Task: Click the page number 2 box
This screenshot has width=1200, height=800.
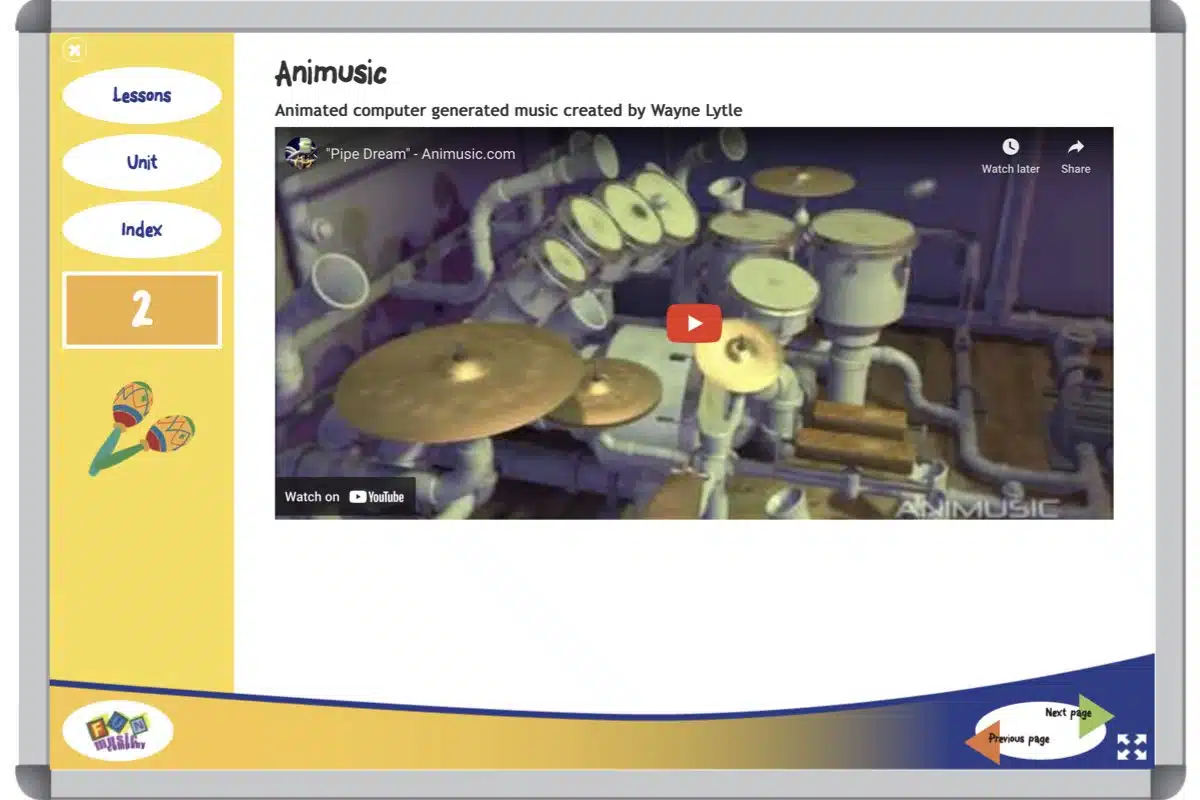Action: (x=141, y=310)
